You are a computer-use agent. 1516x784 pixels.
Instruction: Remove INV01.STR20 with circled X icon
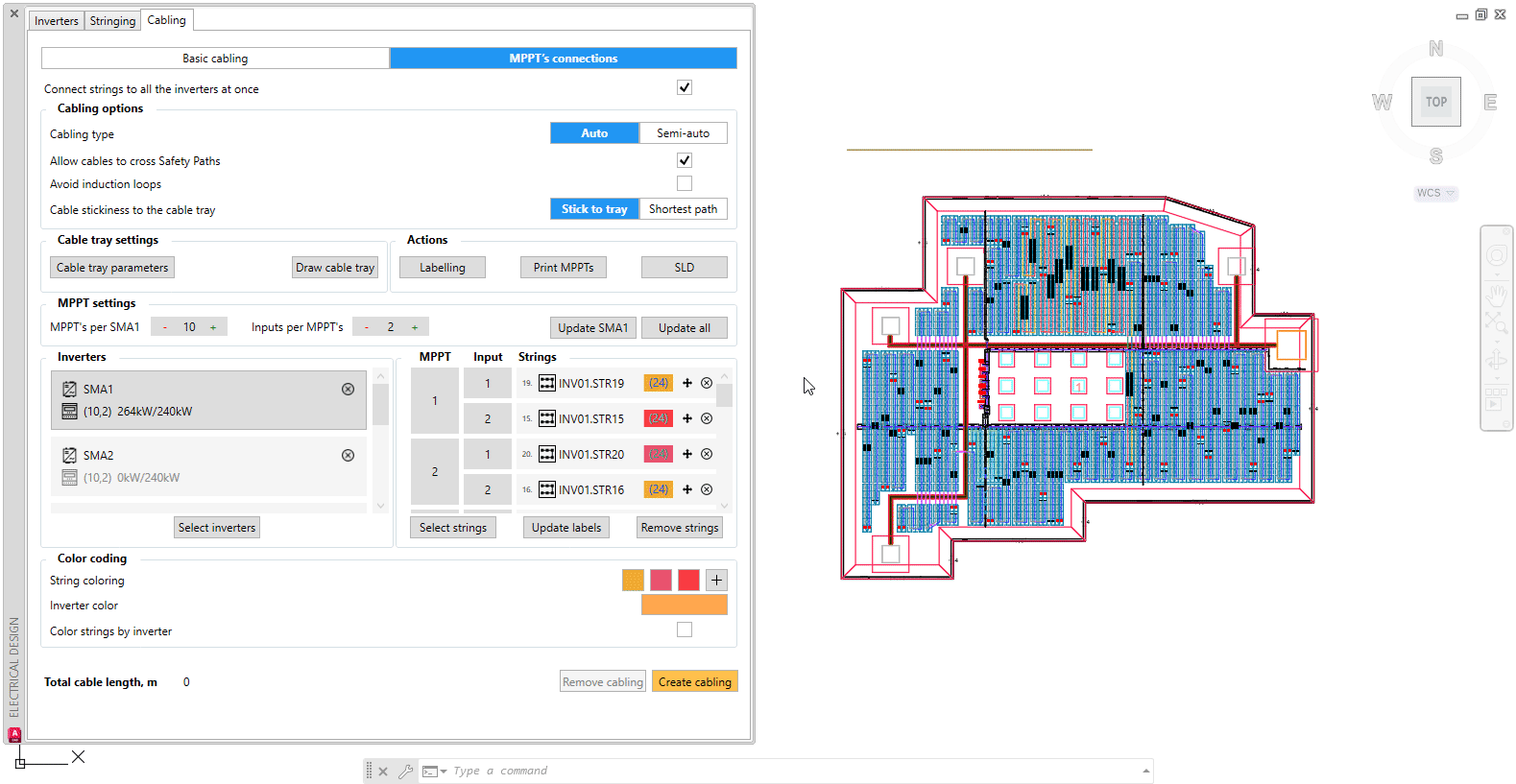pos(707,454)
